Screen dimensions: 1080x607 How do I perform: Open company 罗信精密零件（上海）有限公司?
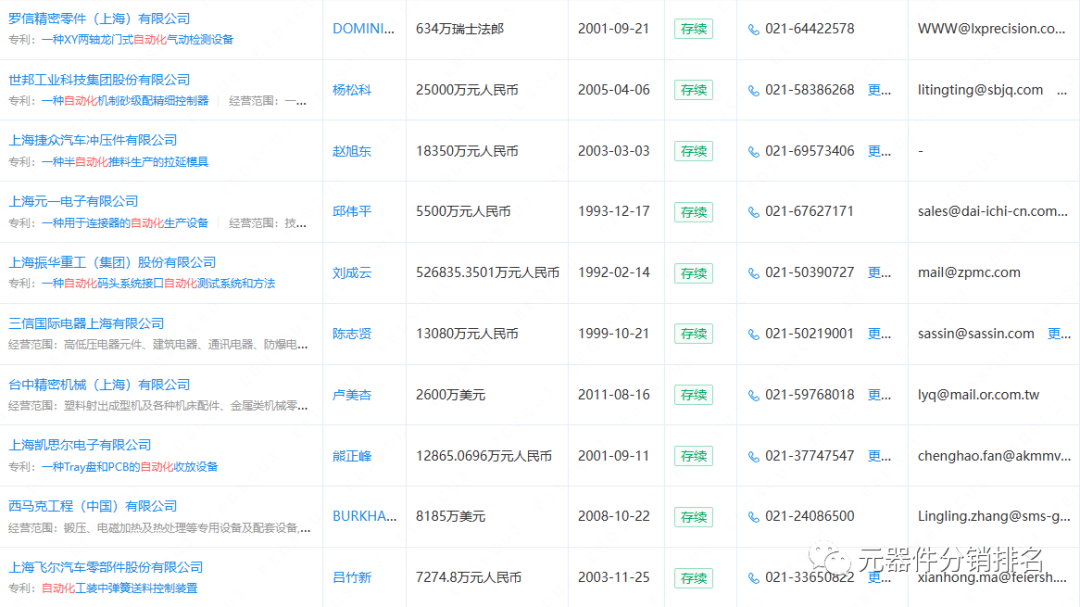coord(99,19)
